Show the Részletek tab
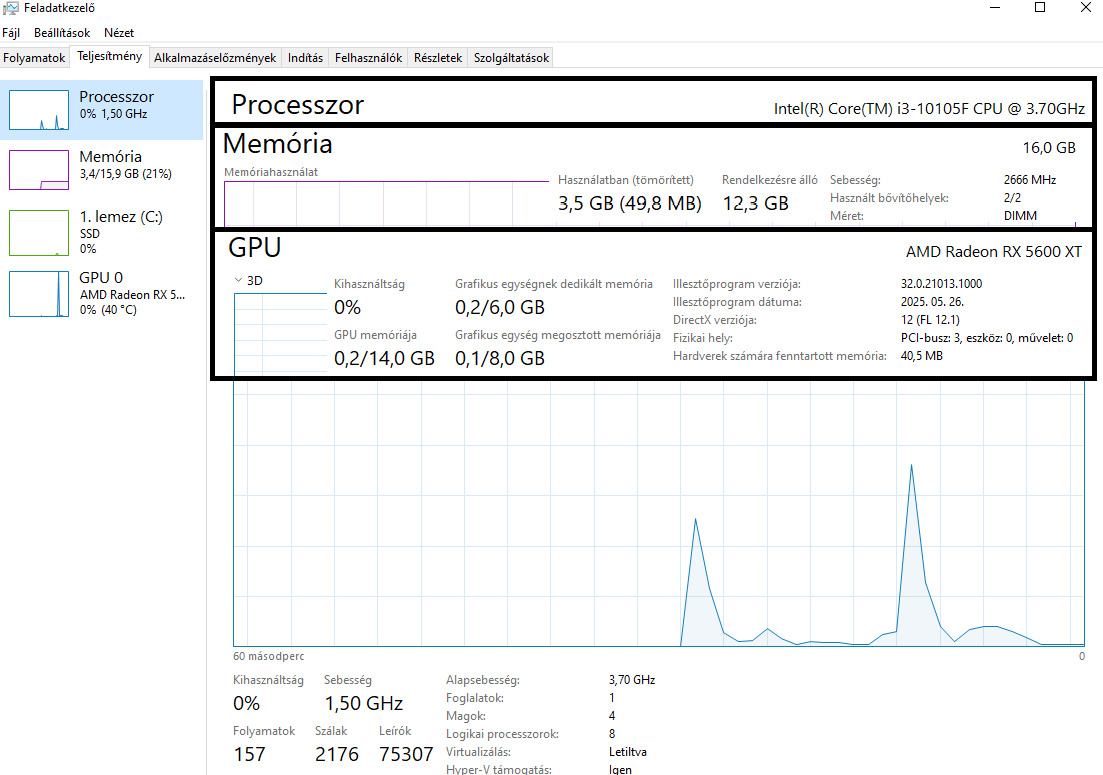Image resolution: width=1103 pixels, height=775 pixels. click(438, 58)
